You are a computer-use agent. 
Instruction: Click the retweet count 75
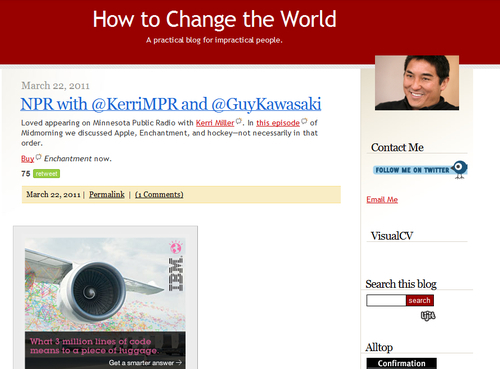click(26, 174)
